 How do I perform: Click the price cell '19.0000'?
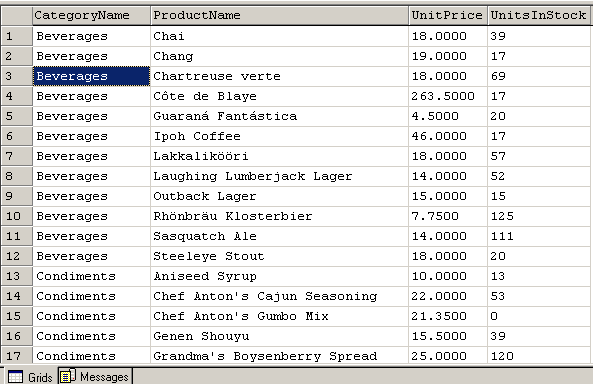coord(448,56)
